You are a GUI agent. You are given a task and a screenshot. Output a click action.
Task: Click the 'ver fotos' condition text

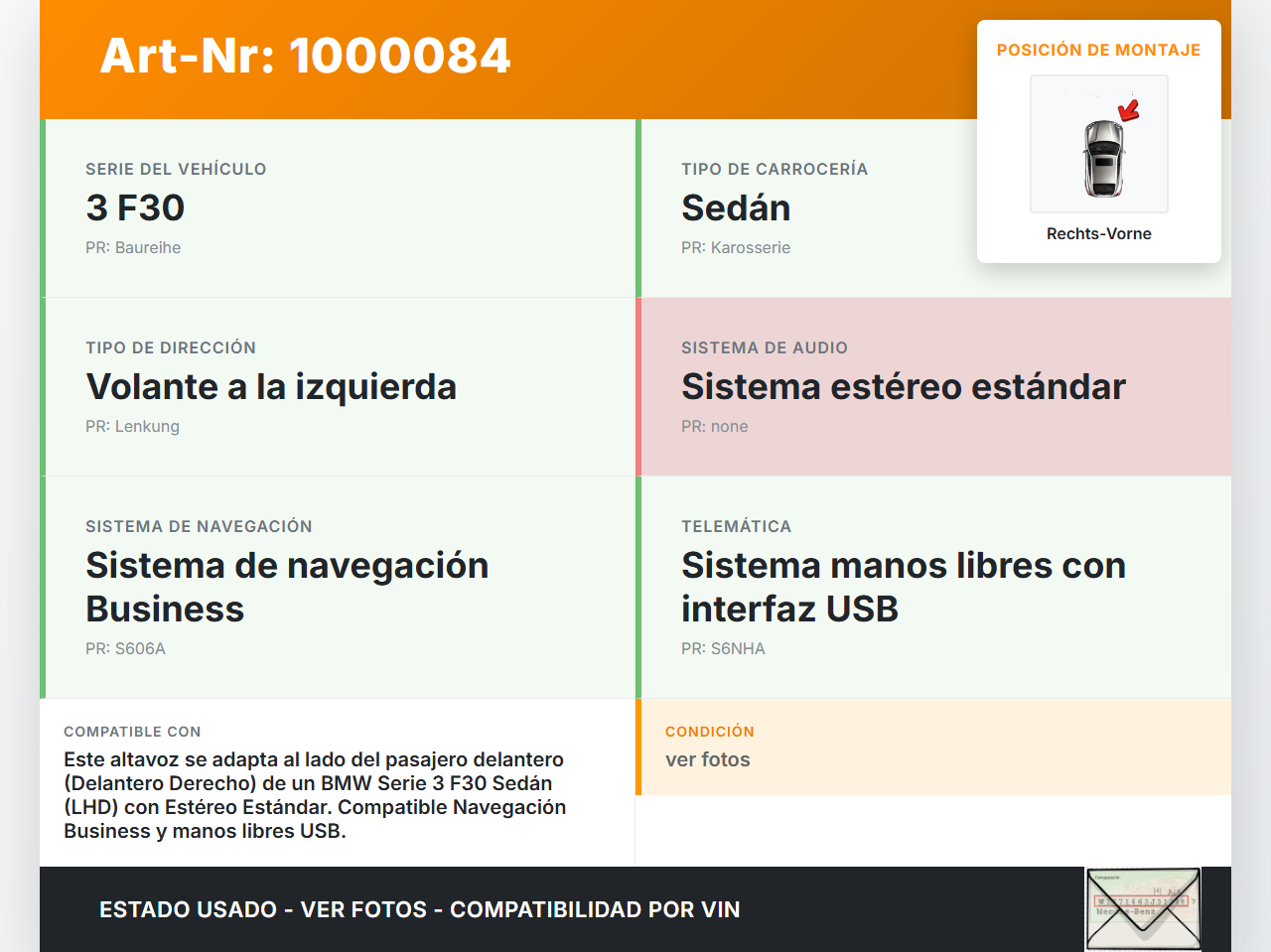coord(708,759)
